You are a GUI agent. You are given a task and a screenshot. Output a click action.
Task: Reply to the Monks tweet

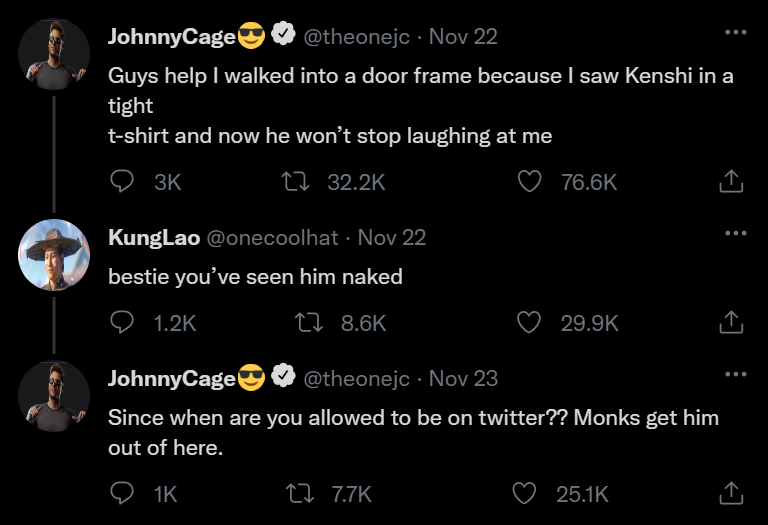pos(121,493)
